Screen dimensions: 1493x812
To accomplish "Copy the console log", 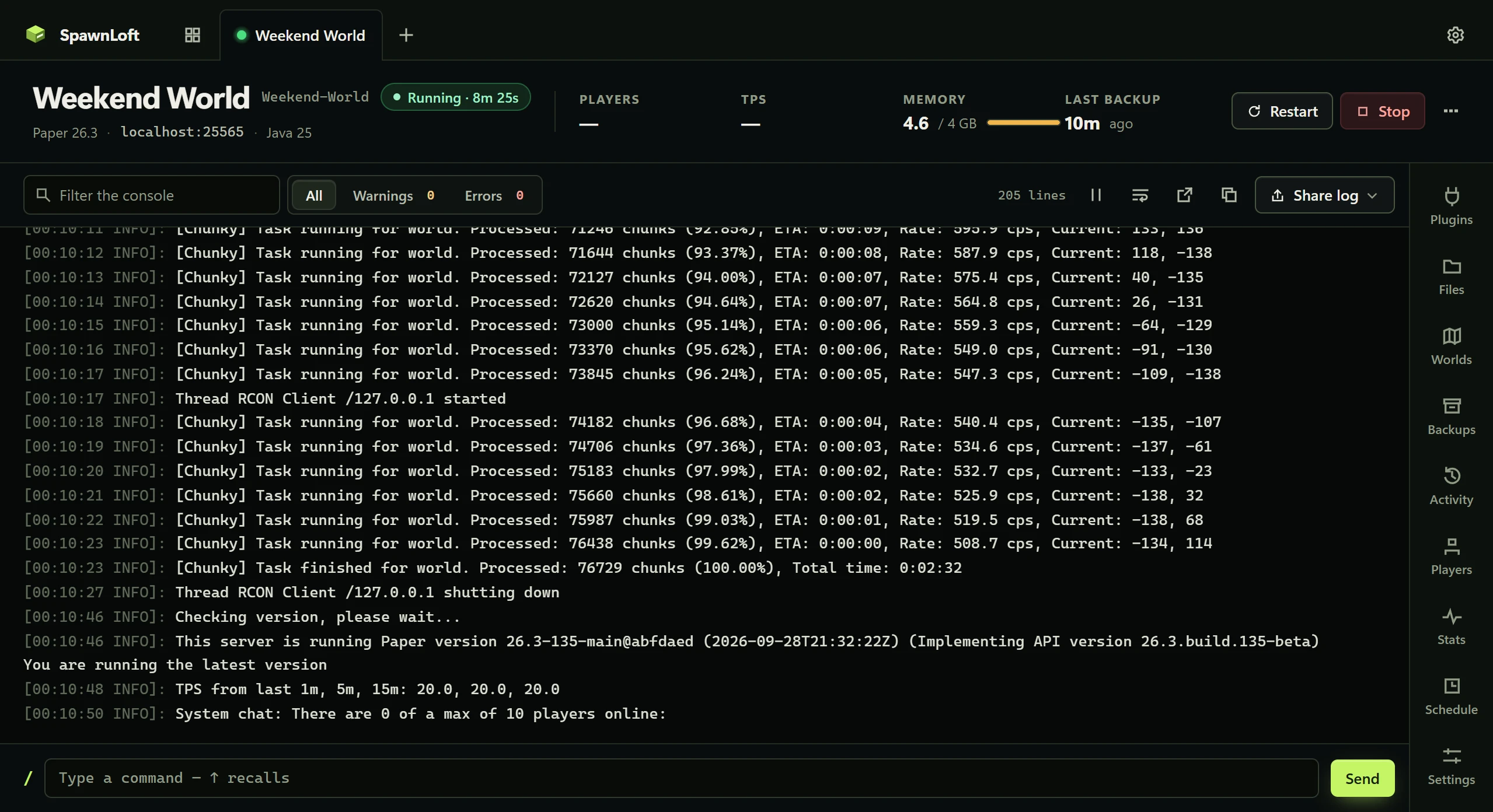I will pyautogui.click(x=1229, y=195).
